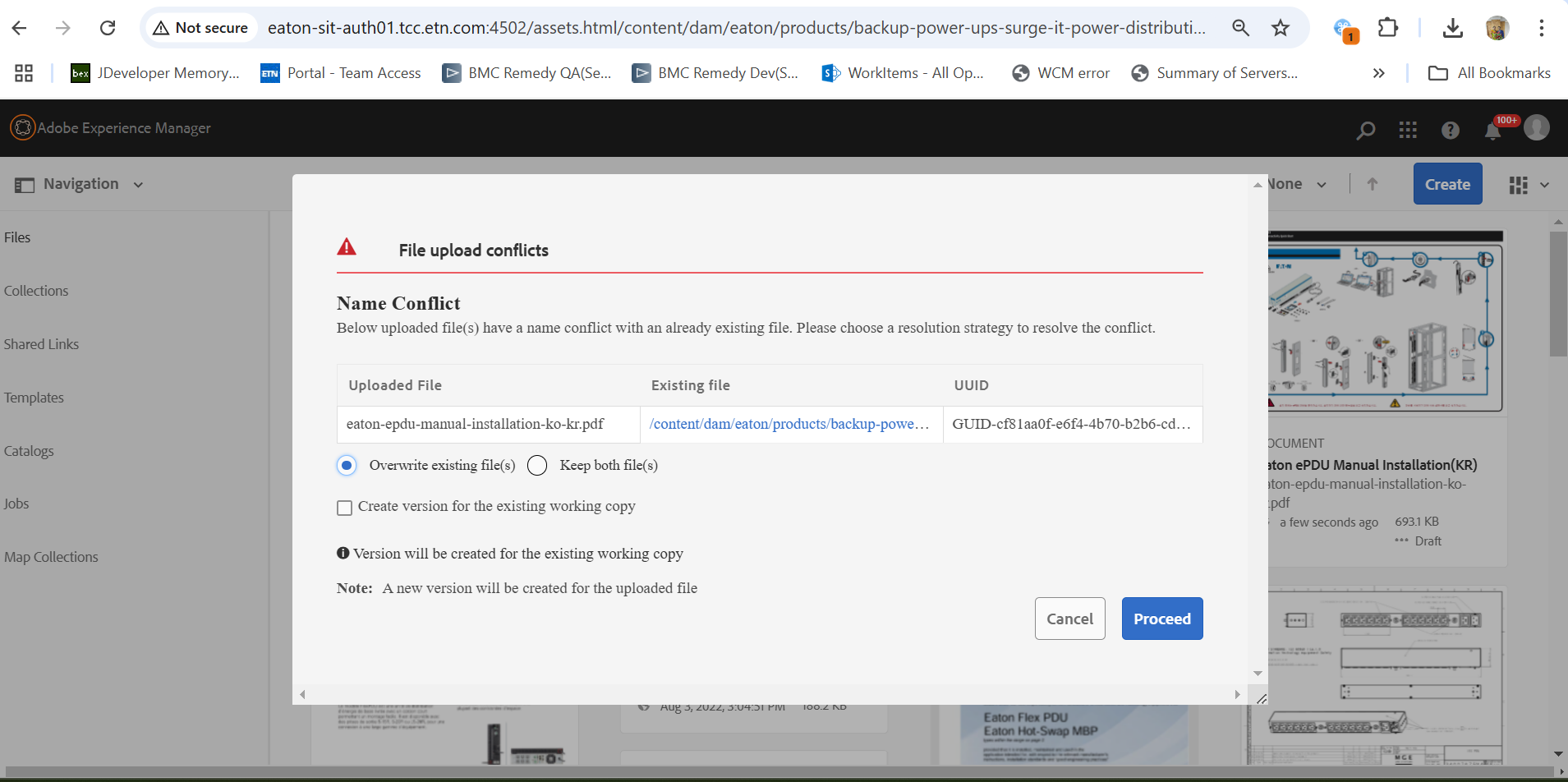Image resolution: width=1568 pixels, height=782 pixels.
Task: Click the eaton-epdu-manual-installation-ko-kr.pdf cell
Action: (475, 424)
